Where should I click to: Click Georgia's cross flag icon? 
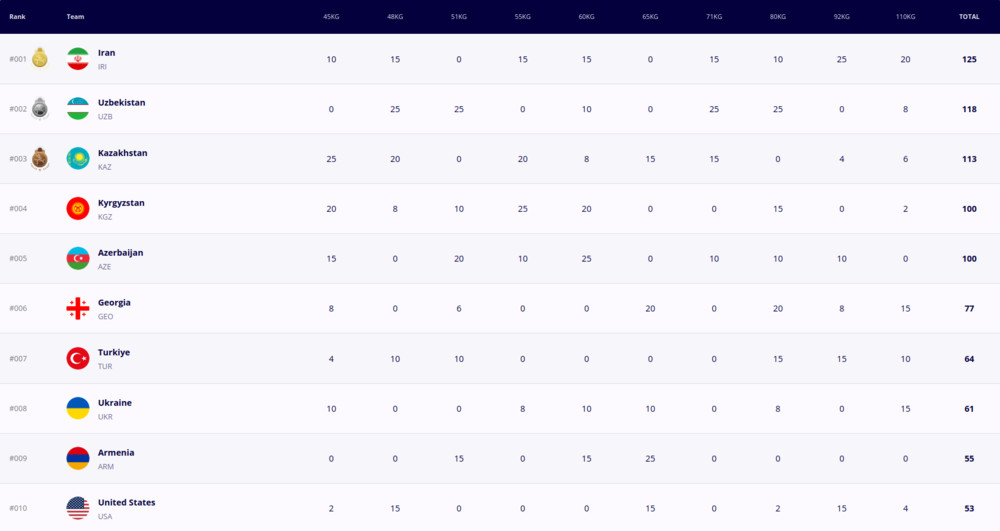click(x=78, y=309)
